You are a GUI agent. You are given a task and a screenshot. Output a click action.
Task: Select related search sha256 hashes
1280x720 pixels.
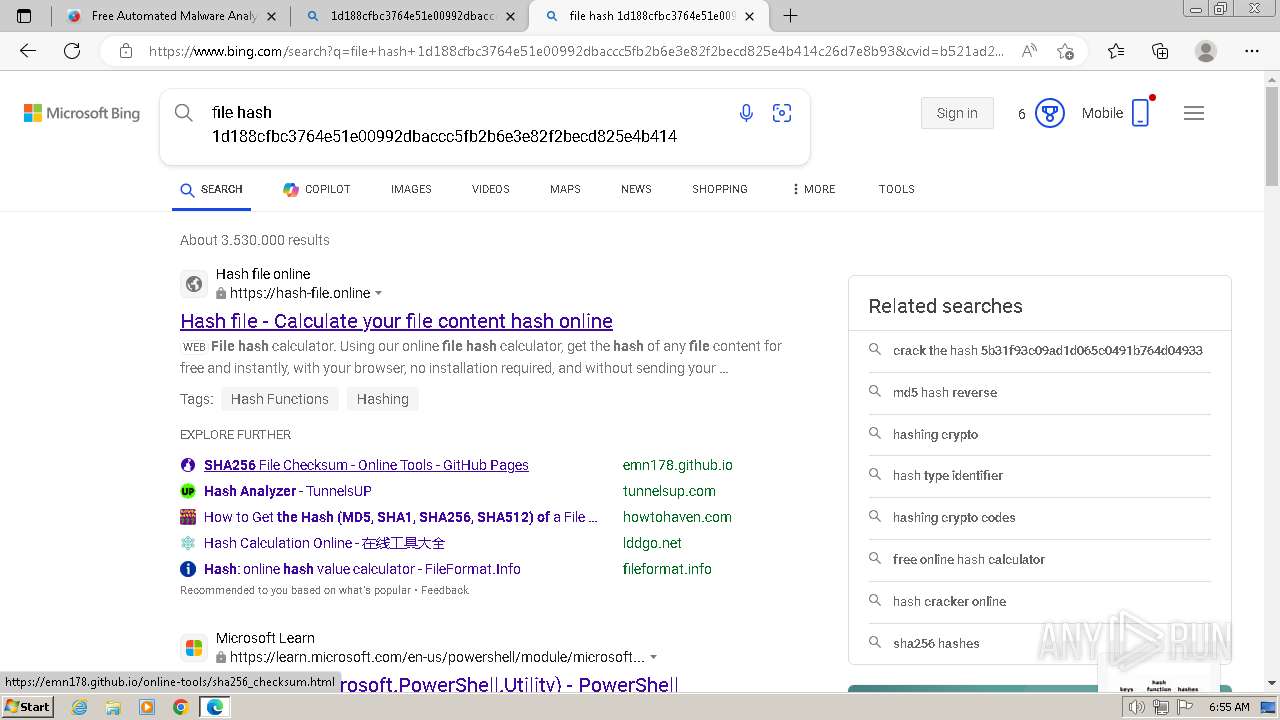tap(936, 644)
